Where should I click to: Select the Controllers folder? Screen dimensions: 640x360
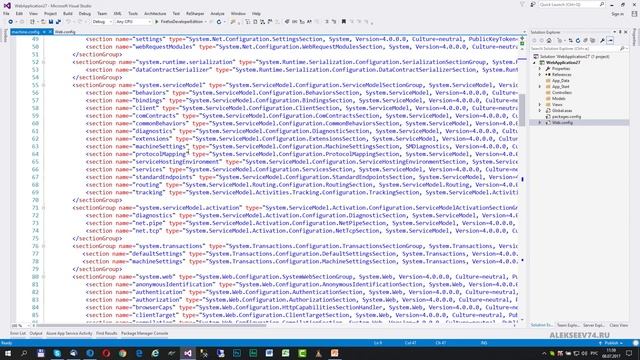pyautogui.click(x=562, y=93)
